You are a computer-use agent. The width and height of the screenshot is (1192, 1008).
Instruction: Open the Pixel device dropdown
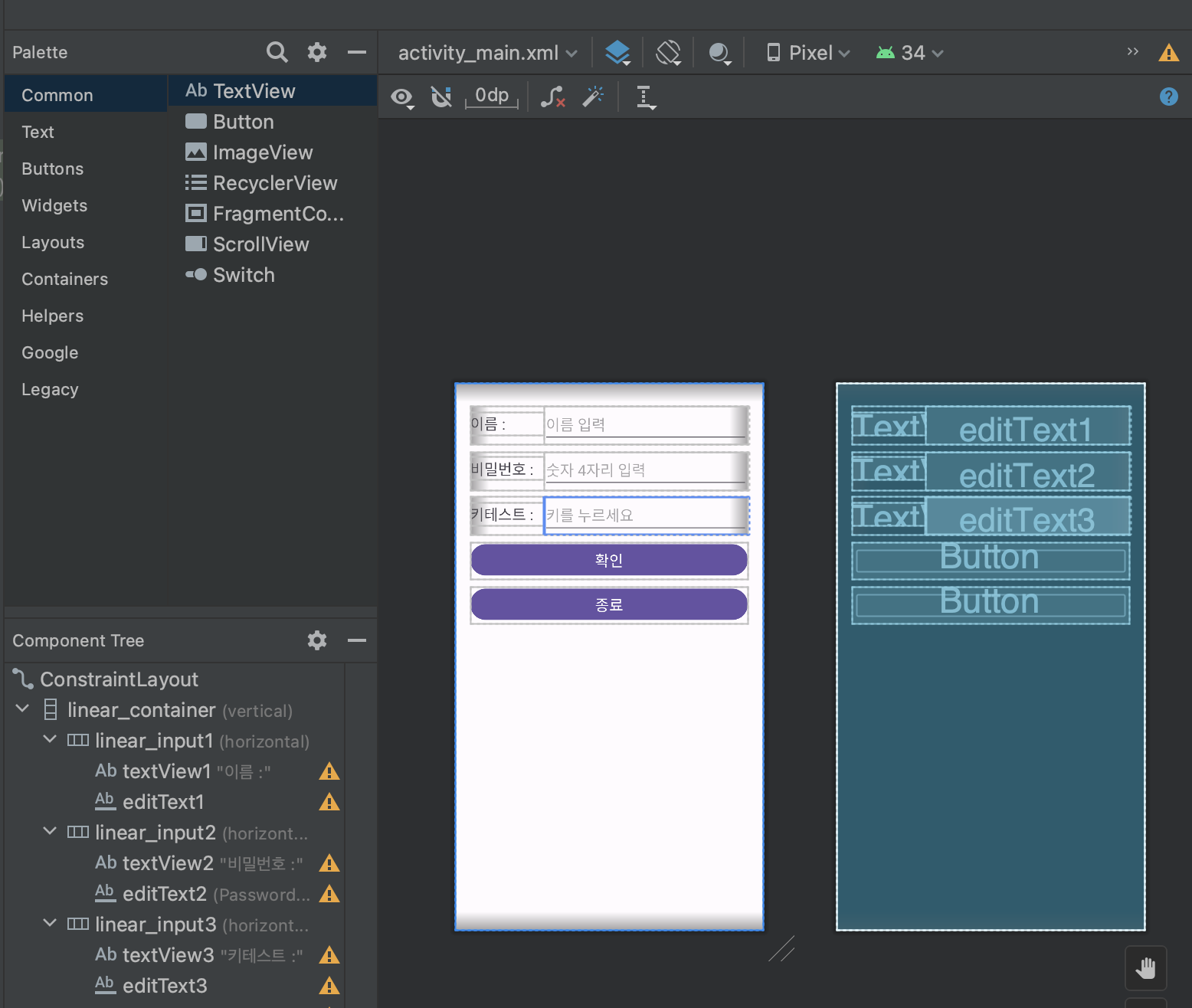[x=809, y=53]
